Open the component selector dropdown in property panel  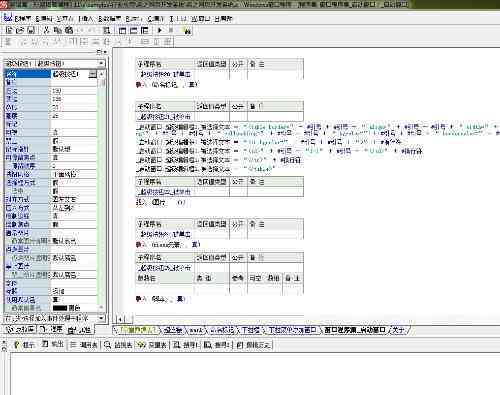(x=101, y=63)
